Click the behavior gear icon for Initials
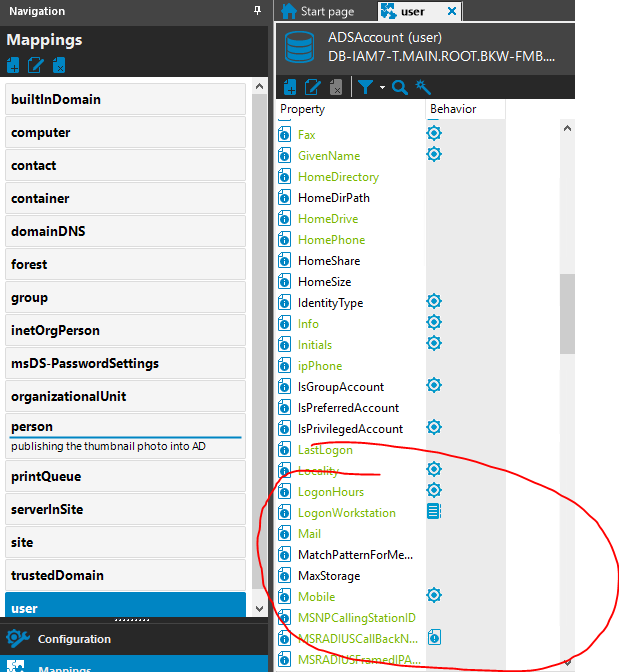619x672 pixels. pyautogui.click(x=434, y=343)
